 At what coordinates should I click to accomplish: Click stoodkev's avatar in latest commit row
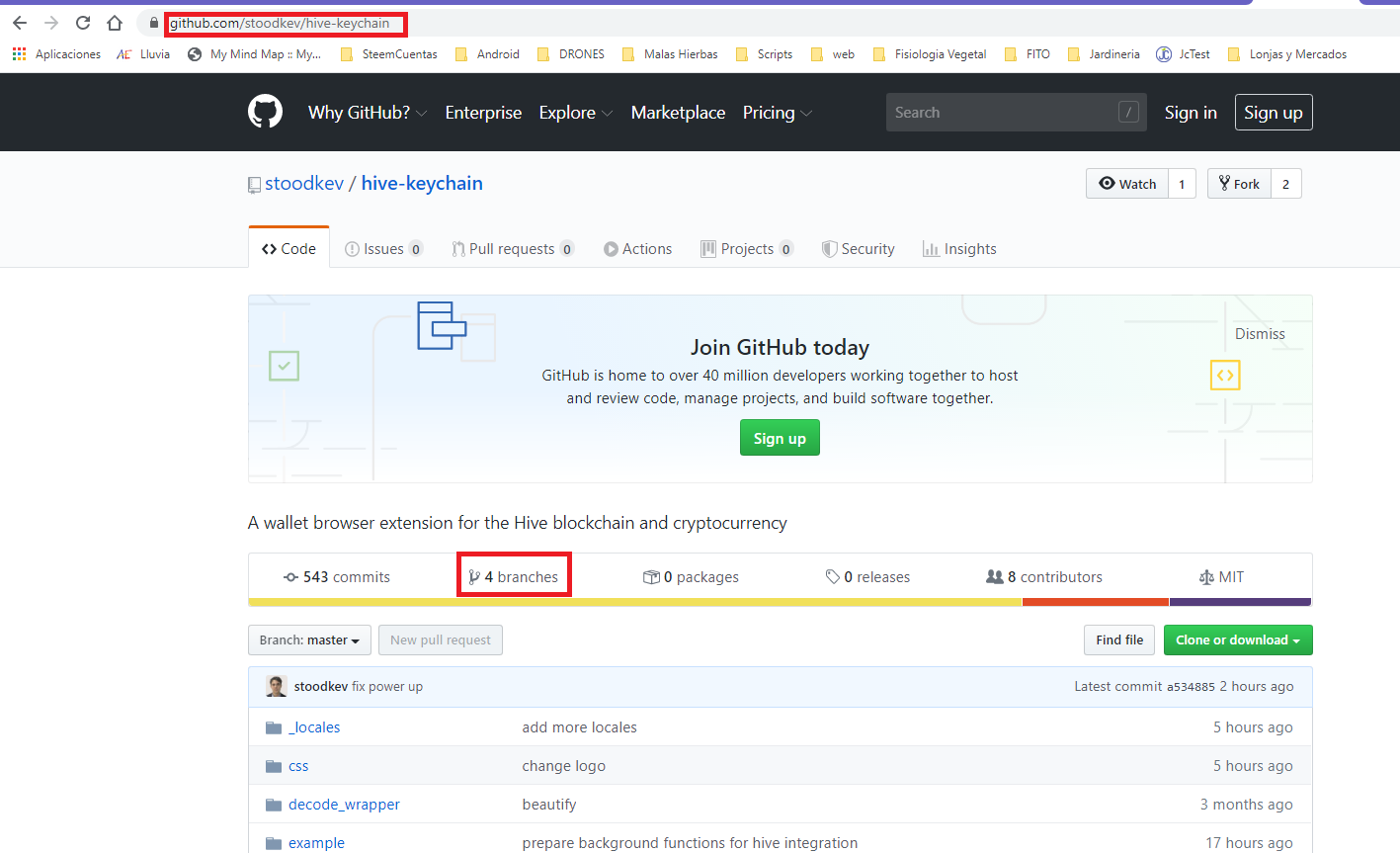pyautogui.click(x=277, y=686)
